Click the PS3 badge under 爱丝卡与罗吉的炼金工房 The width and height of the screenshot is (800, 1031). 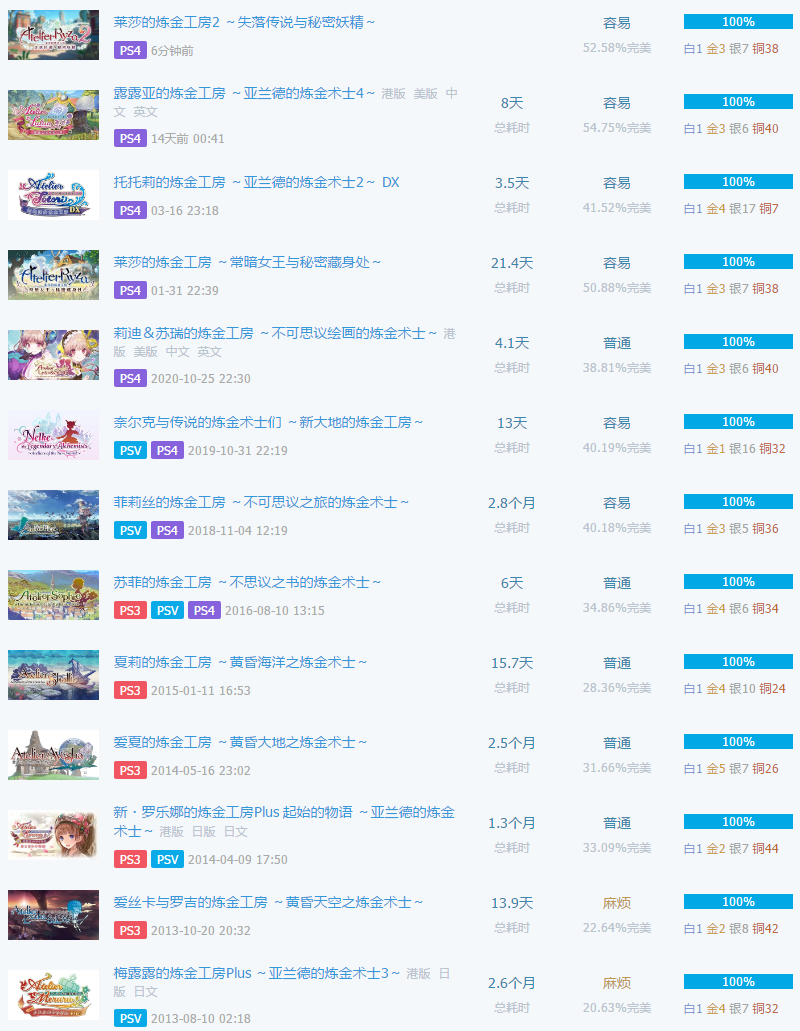point(130,930)
